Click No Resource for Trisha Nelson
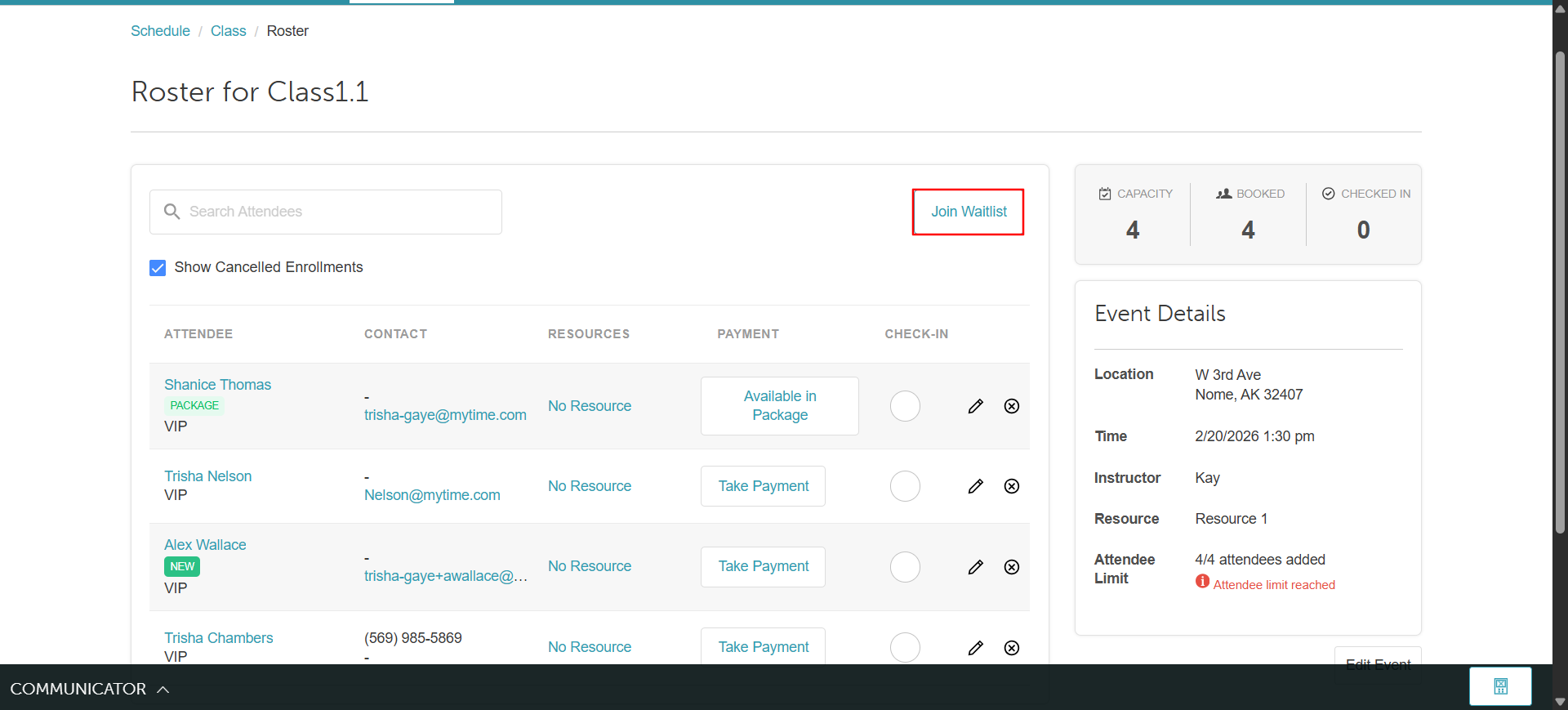 590,486
